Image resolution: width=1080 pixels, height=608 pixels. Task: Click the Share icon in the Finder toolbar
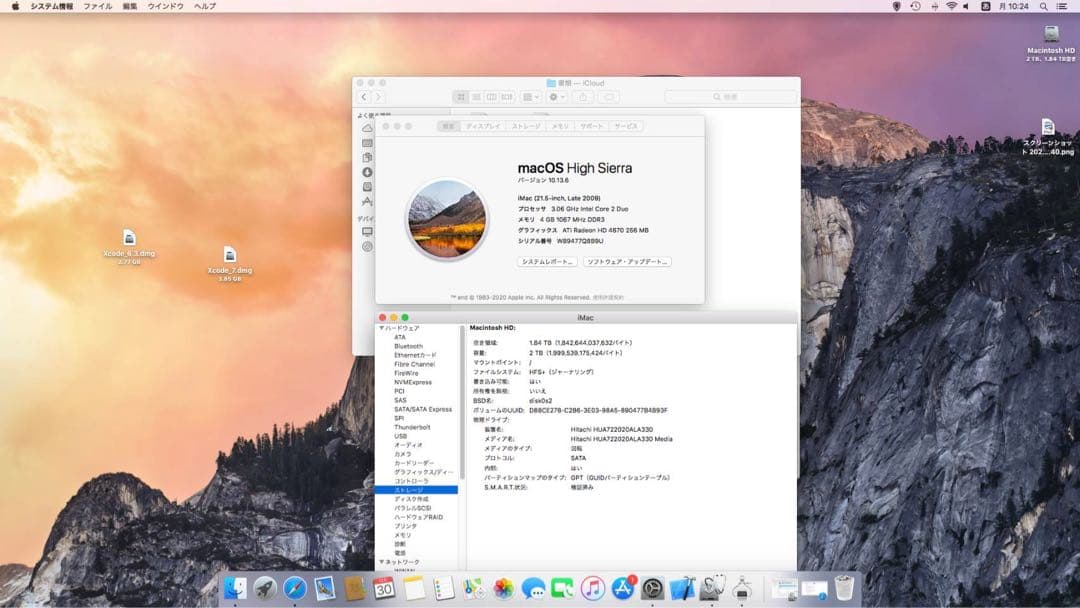(x=584, y=96)
